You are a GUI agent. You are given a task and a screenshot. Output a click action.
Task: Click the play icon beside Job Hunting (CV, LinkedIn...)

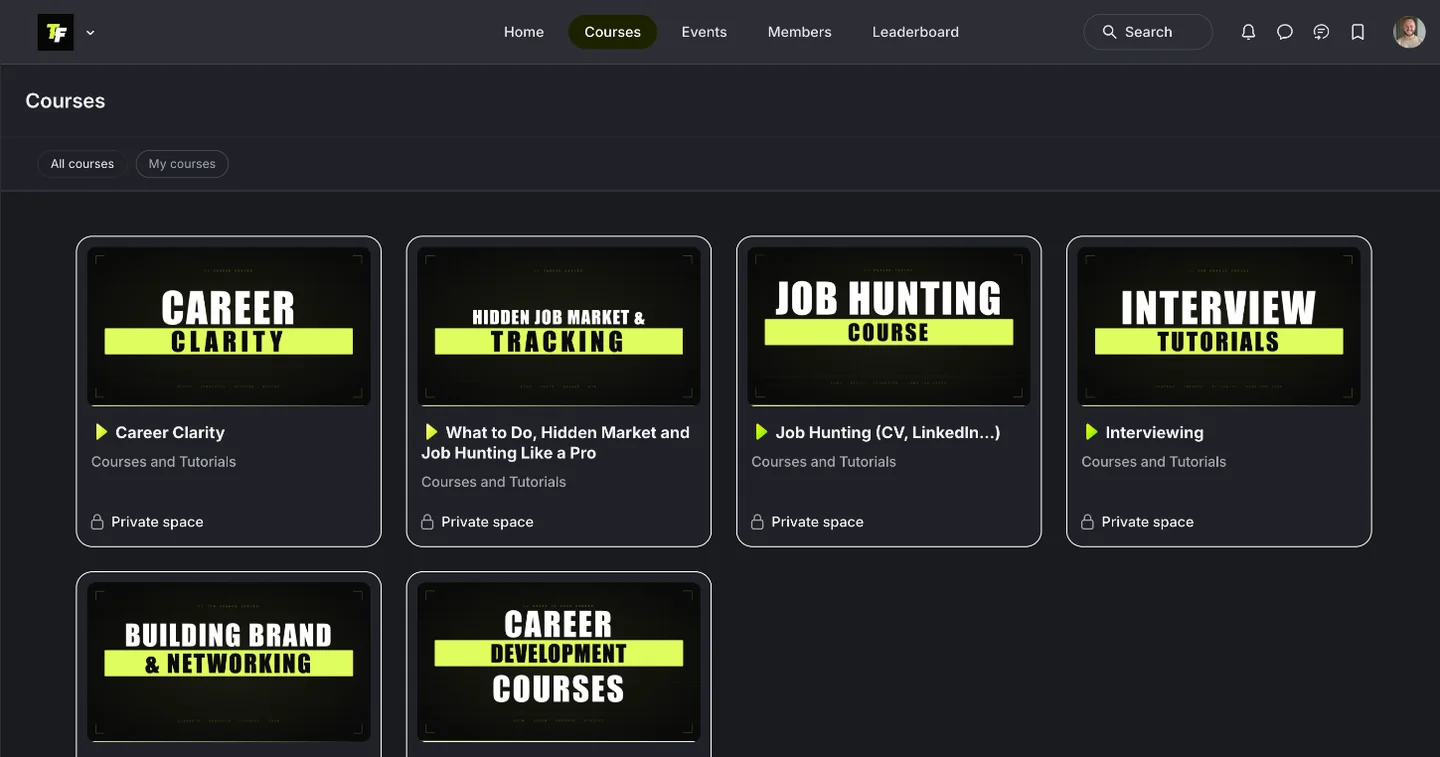761,432
